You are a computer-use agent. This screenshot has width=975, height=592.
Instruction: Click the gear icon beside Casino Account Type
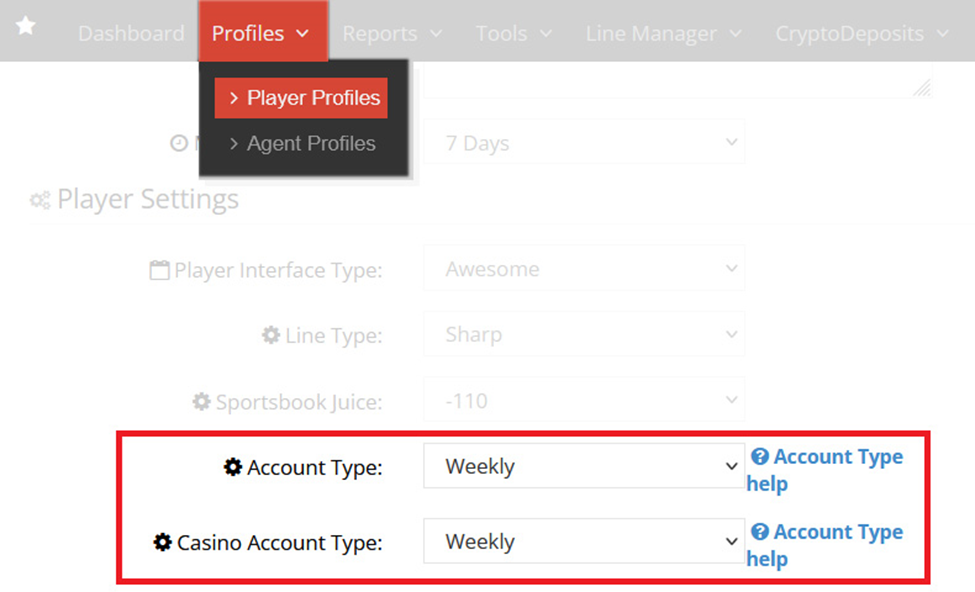162,542
